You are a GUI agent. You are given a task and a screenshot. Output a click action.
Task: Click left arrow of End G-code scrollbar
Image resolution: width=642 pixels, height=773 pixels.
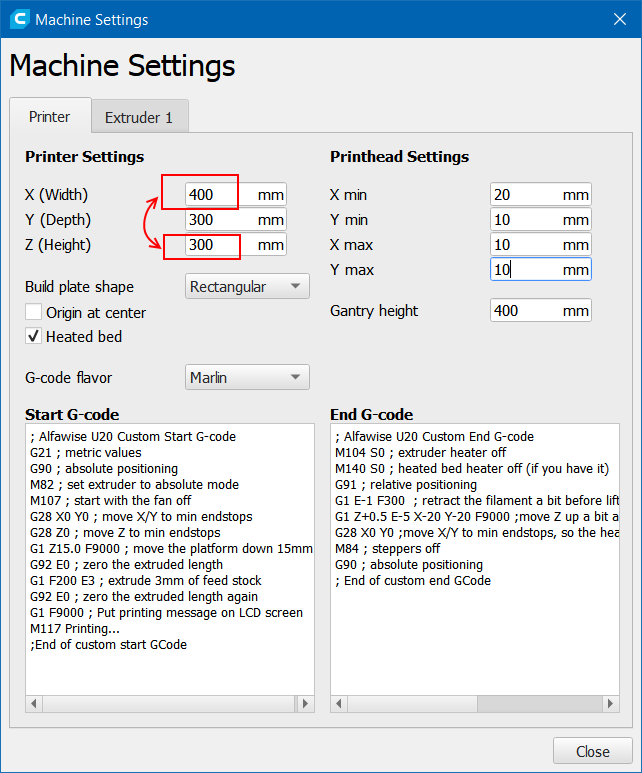point(339,703)
